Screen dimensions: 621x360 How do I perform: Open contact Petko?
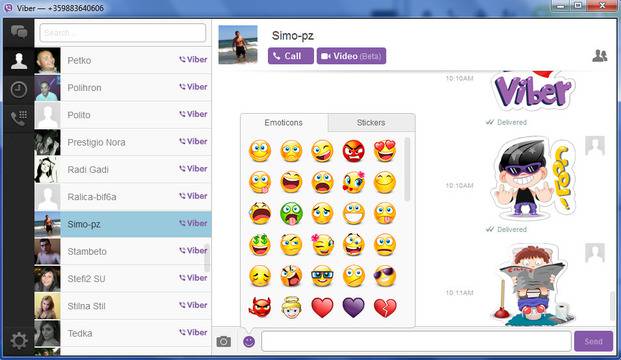pyautogui.click(x=123, y=61)
